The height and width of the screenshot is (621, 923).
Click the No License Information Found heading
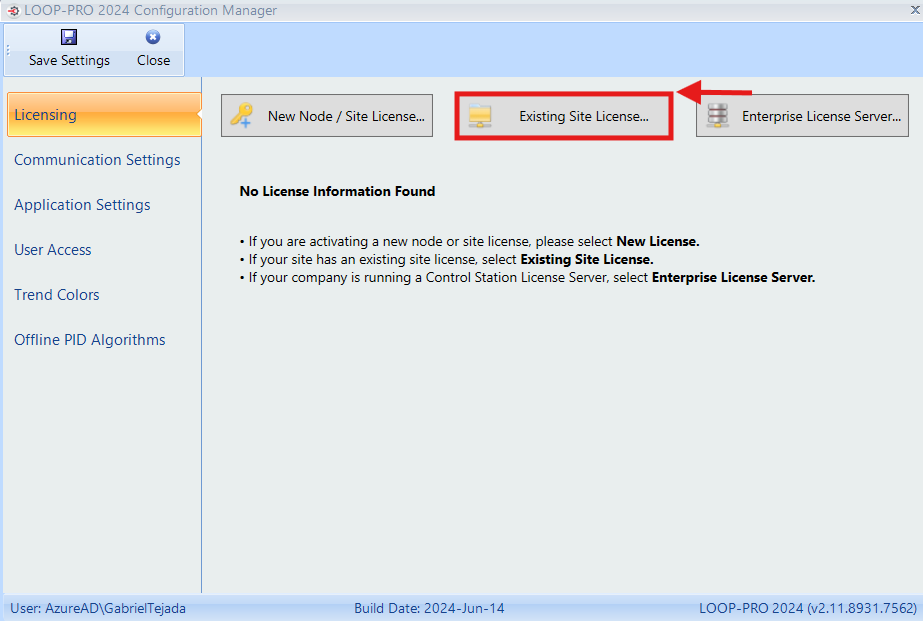pos(337,191)
